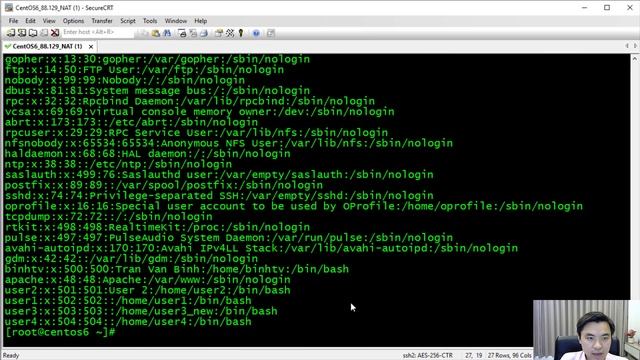This screenshot has width=640, height=360.
Task: Click the saslauth Saslauthd user line
Action: pyautogui.click(x=219, y=175)
